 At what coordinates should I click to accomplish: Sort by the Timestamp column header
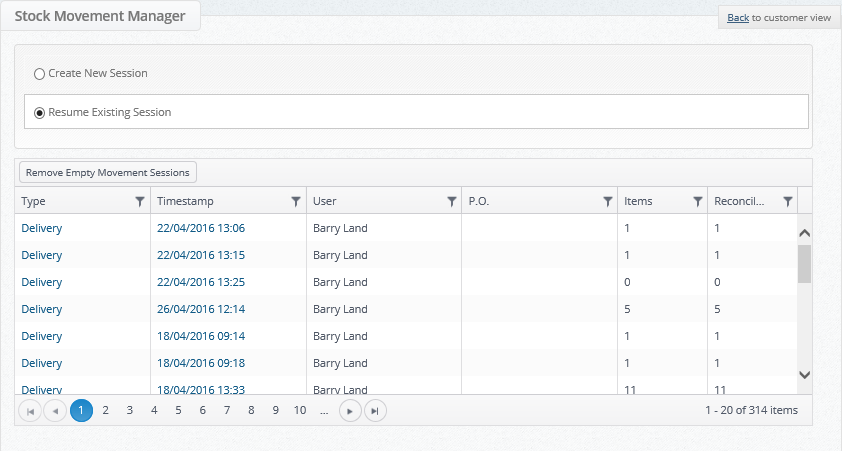tap(185, 201)
